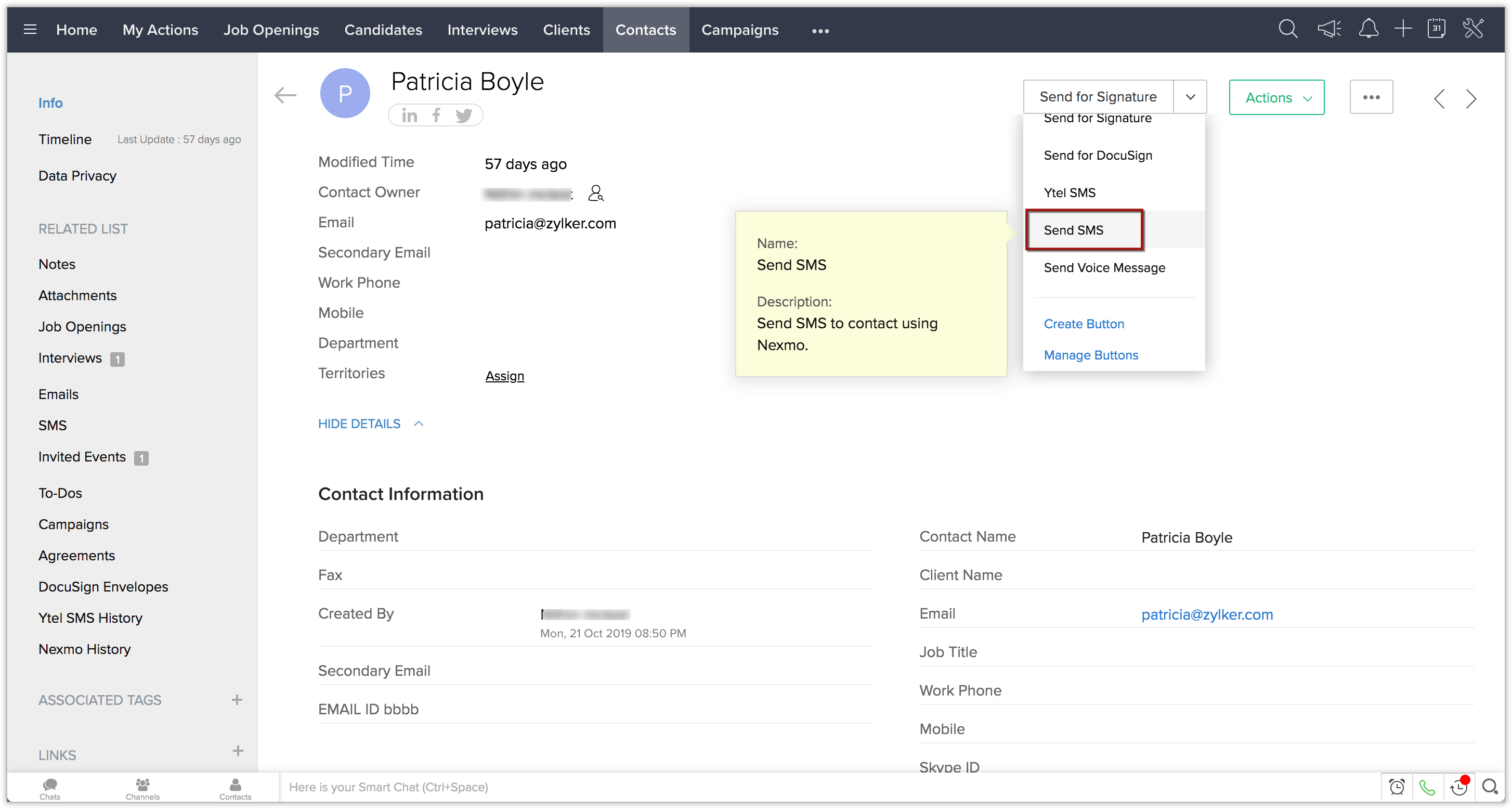Open the hamburger menu
This screenshot has height=809, width=1512.
(x=30, y=29)
